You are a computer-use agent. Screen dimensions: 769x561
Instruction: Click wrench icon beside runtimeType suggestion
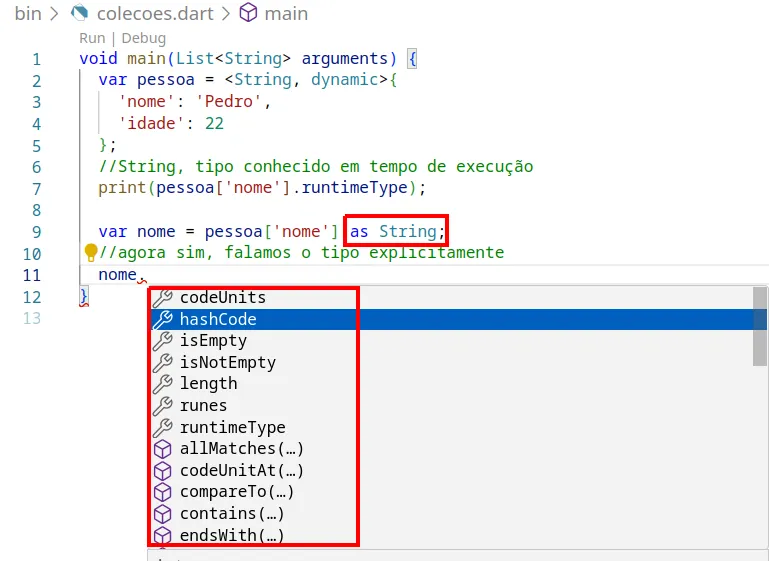[x=162, y=427]
